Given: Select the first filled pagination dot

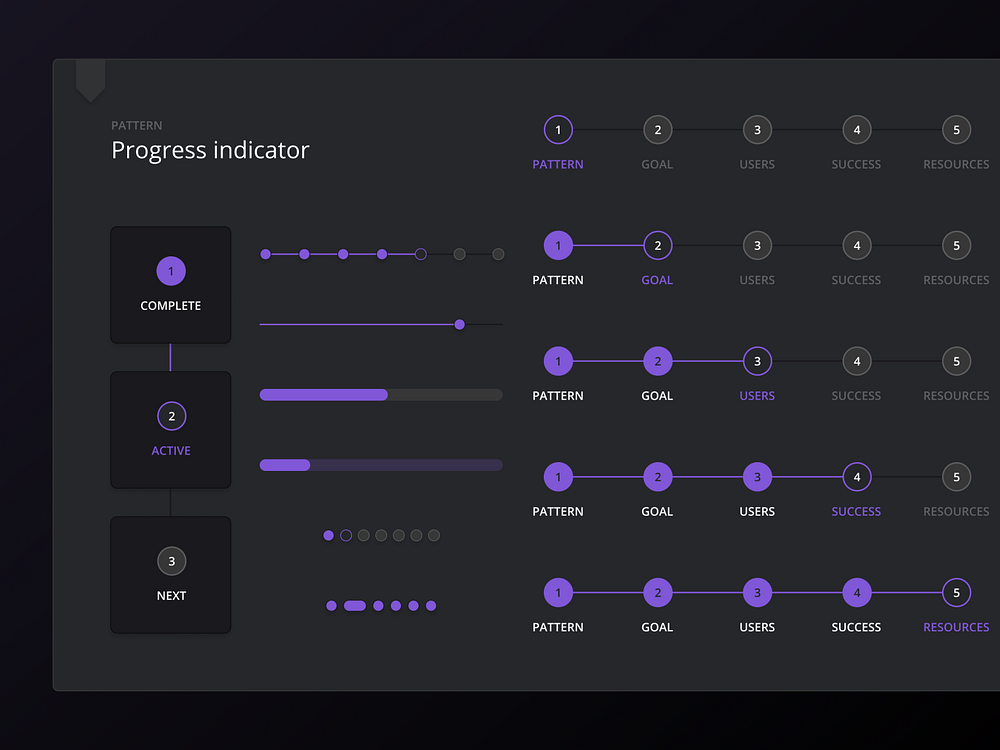Looking at the screenshot, I should click(x=328, y=535).
